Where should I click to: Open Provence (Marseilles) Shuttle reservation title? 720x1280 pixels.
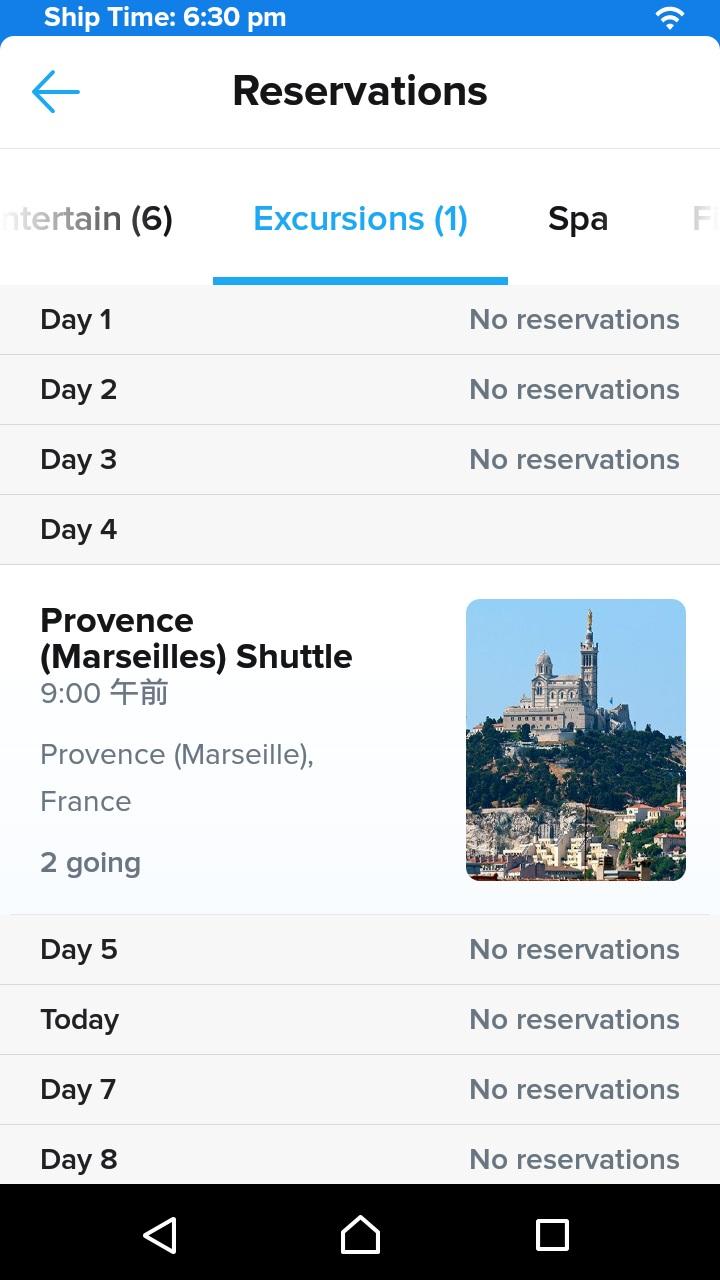(196, 638)
